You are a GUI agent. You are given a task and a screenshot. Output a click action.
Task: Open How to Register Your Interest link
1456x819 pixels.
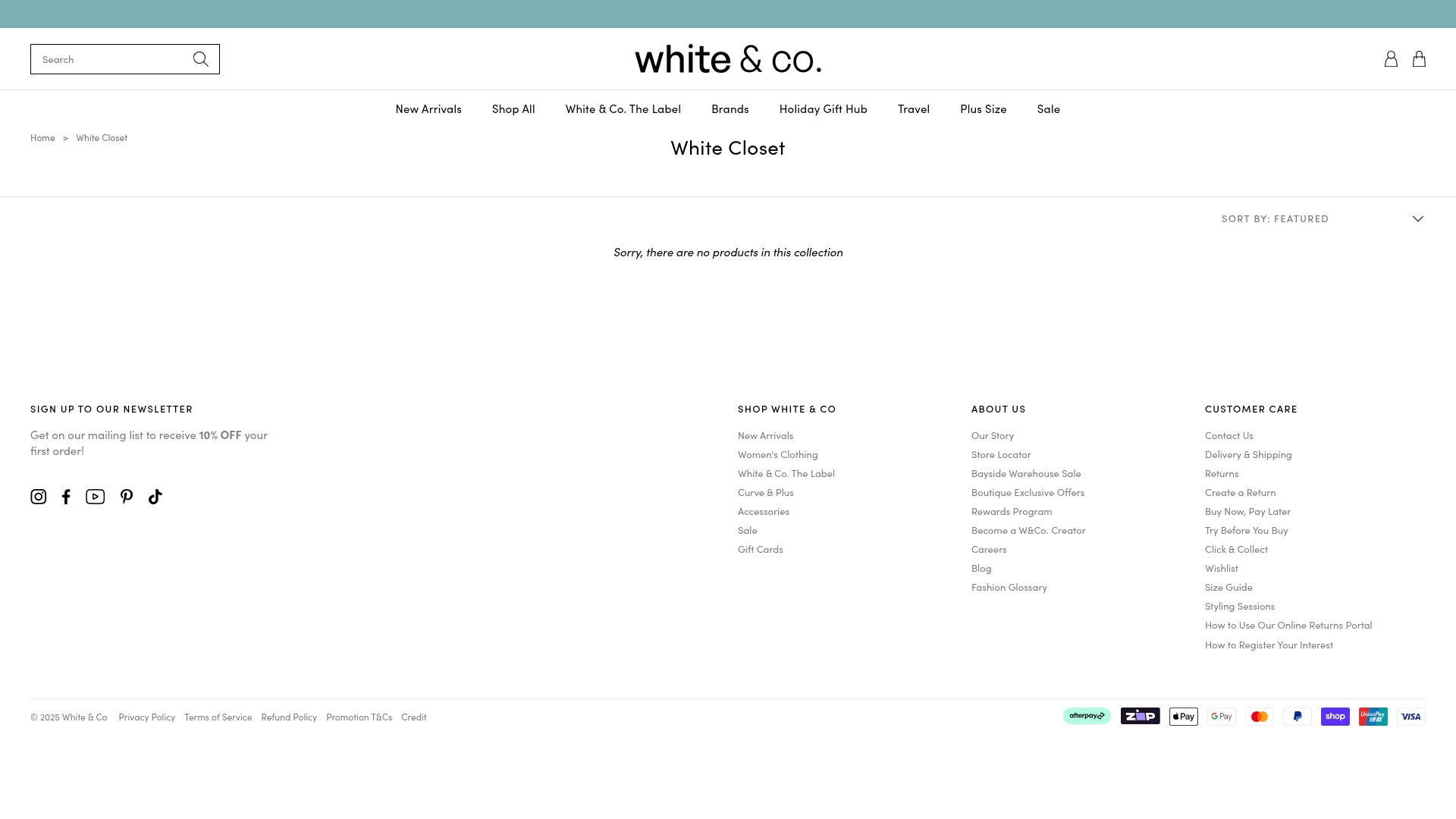click(x=1269, y=645)
